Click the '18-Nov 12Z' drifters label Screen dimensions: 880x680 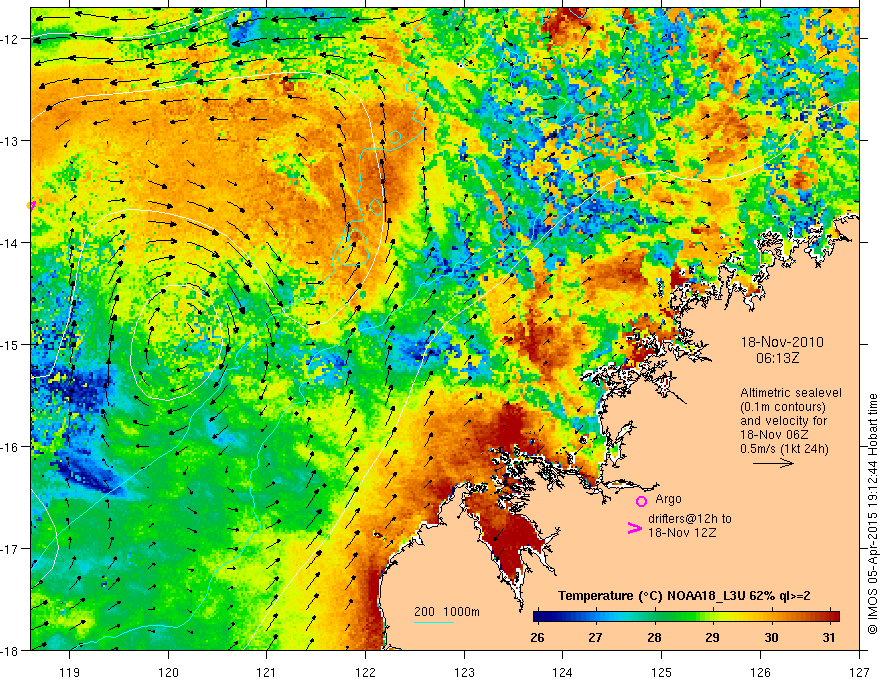[x=682, y=532]
